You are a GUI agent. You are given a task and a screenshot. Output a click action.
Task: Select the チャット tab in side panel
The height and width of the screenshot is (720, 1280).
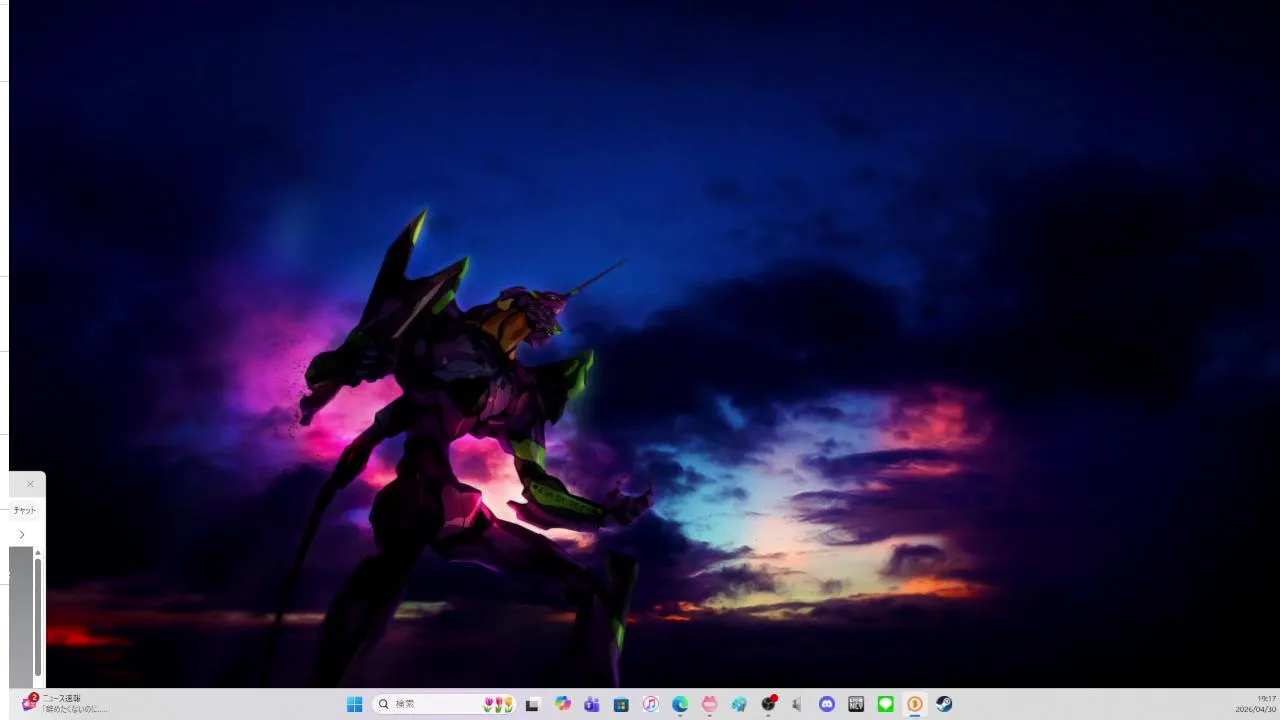[25, 510]
